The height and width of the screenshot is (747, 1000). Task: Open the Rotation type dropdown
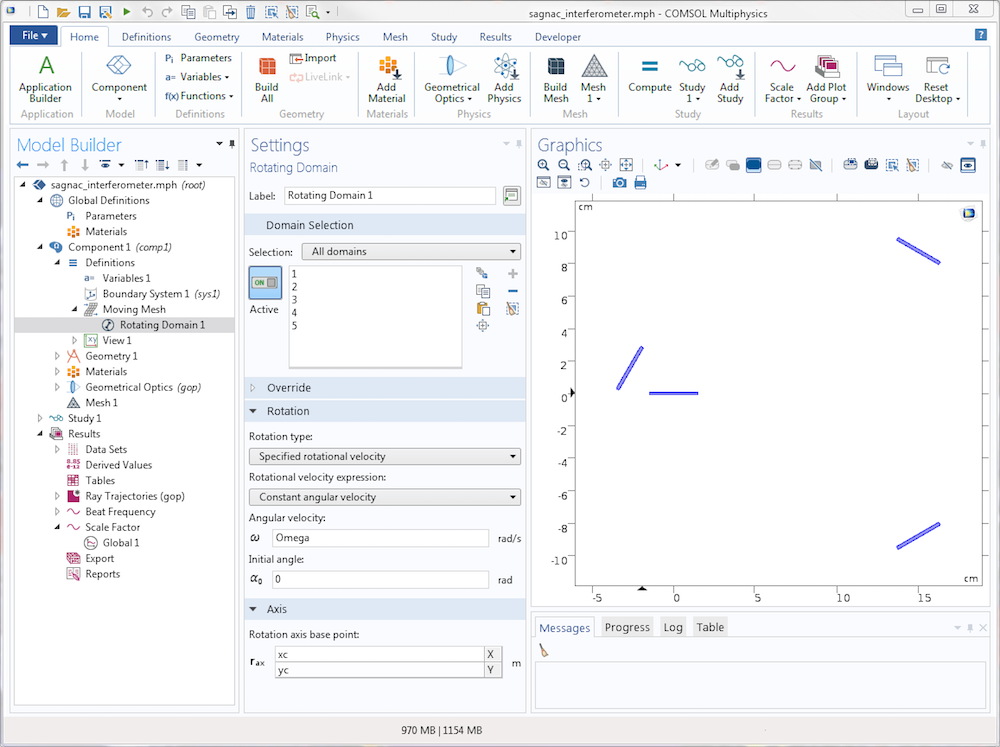(385, 457)
